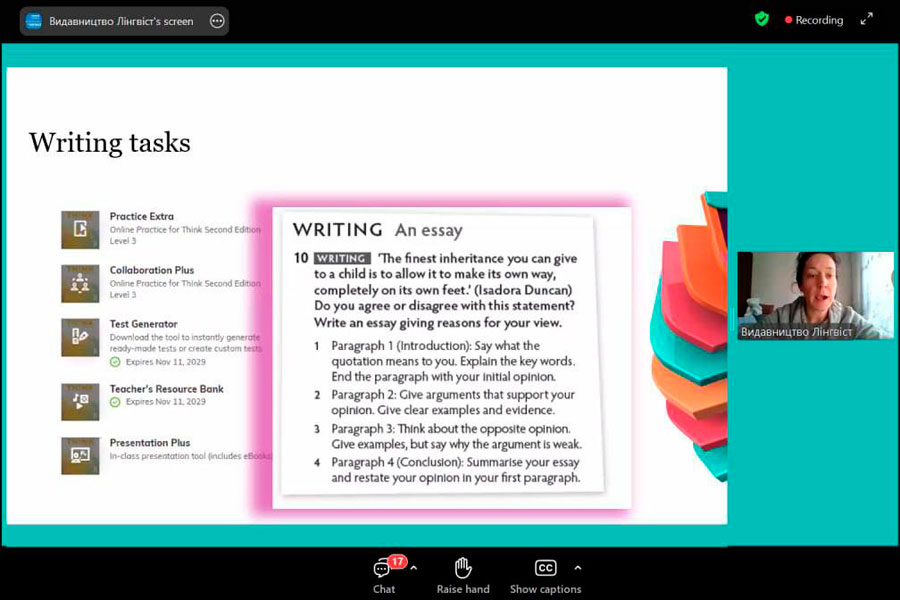Expand the Chat options chevron

(x=414, y=568)
